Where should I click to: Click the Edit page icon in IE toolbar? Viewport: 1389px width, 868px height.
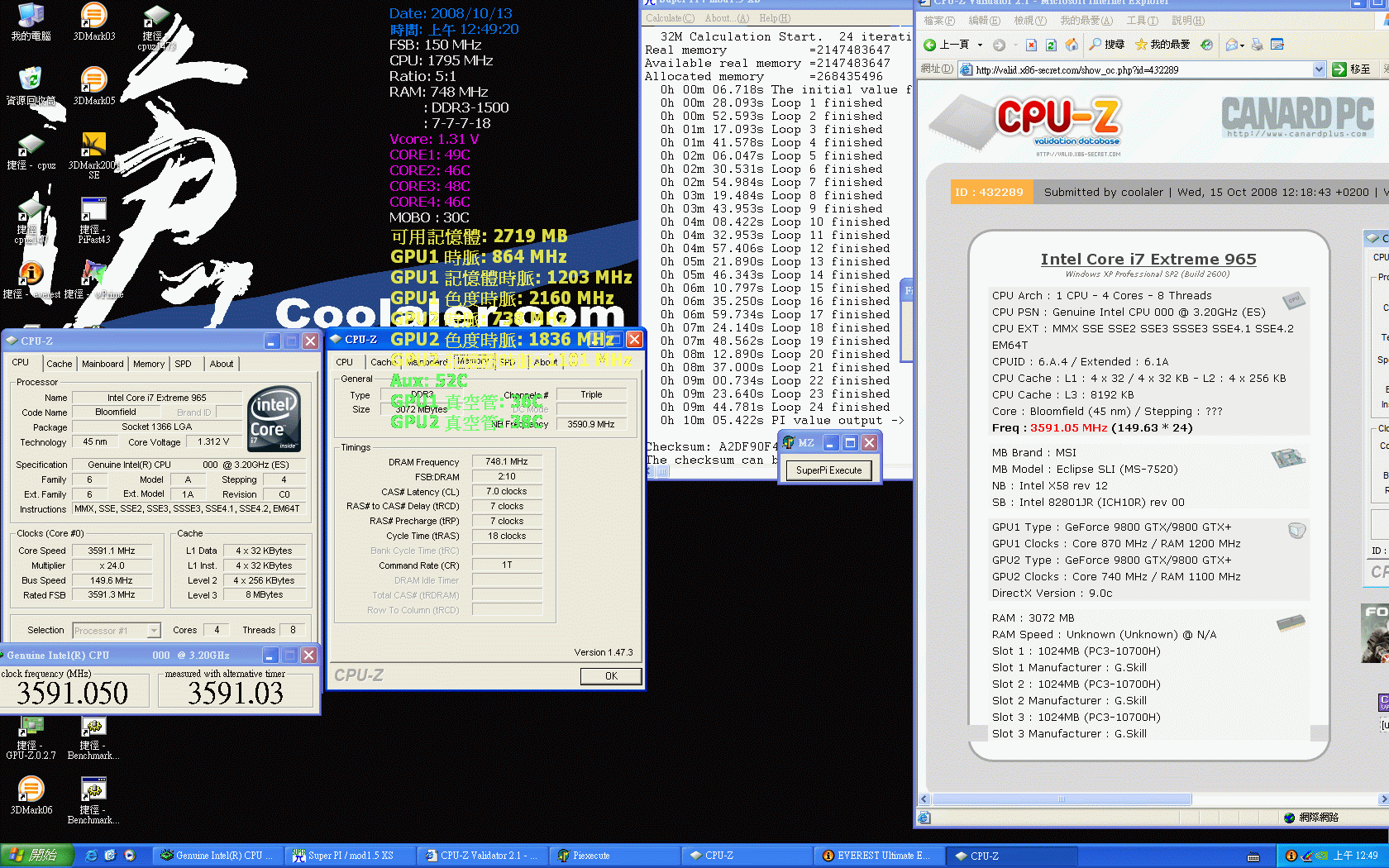pyautogui.click(x=1277, y=45)
